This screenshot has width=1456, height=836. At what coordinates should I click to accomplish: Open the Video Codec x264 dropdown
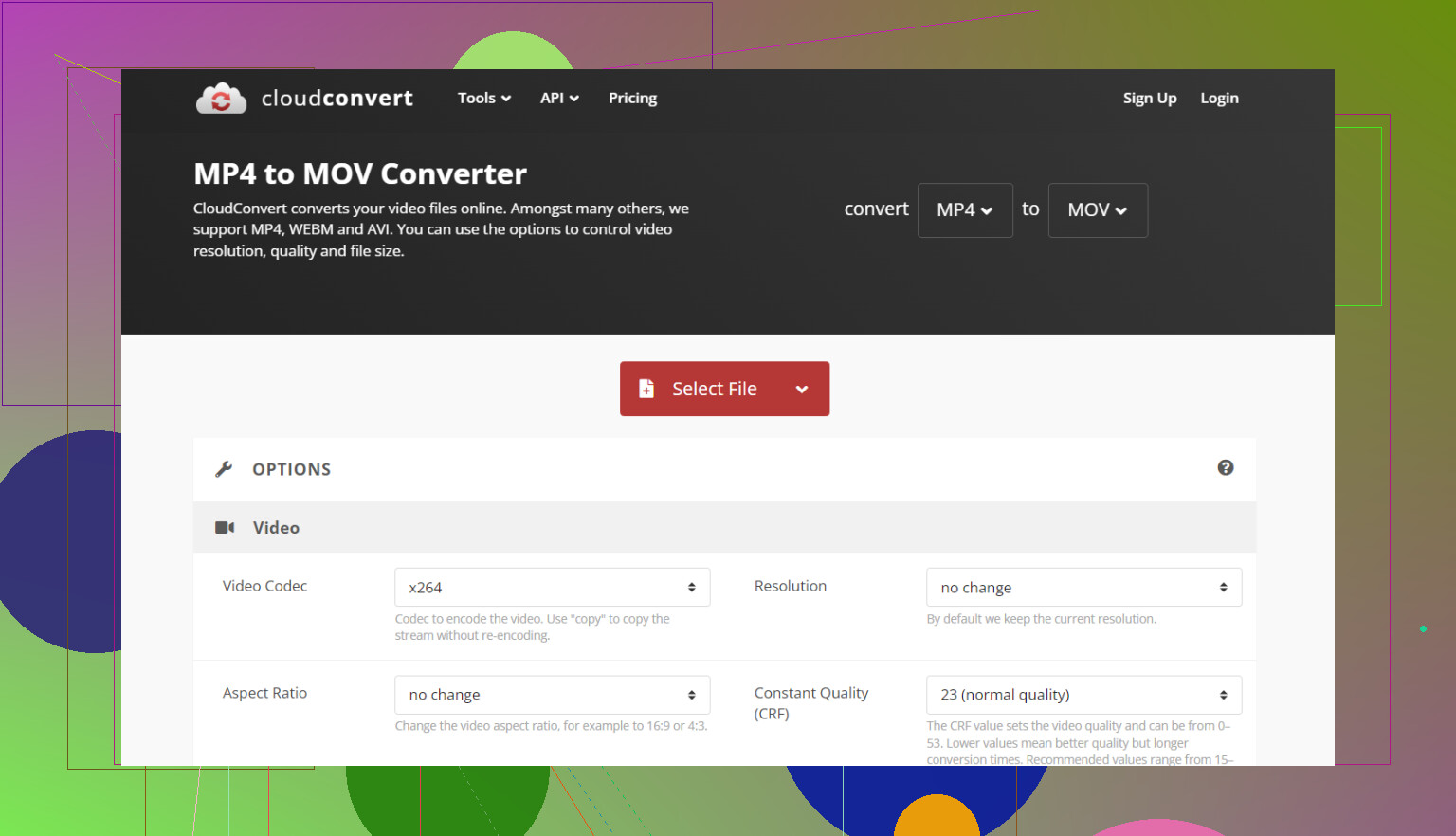click(x=553, y=588)
